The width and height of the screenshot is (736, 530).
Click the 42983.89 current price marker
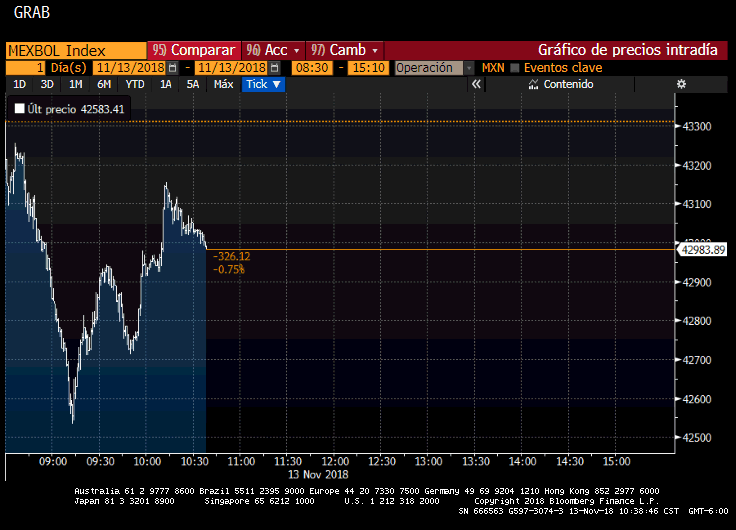pos(703,250)
